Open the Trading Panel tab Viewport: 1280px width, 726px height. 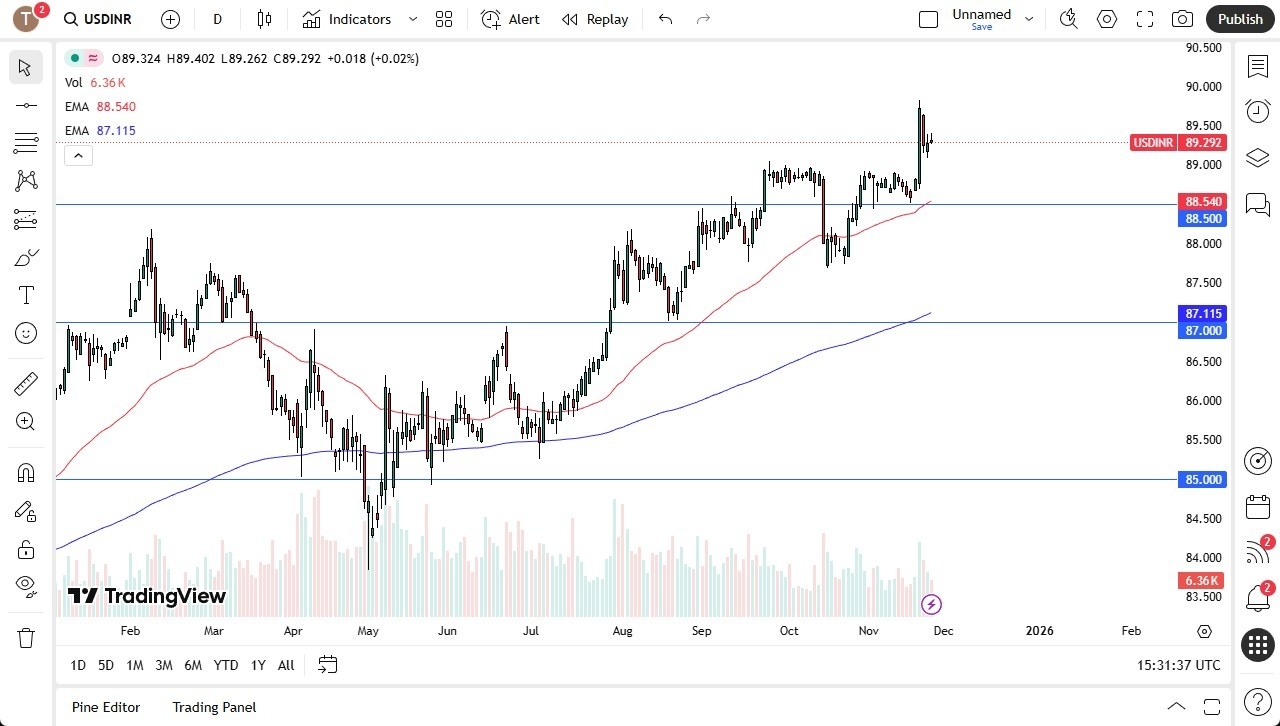click(213, 707)
